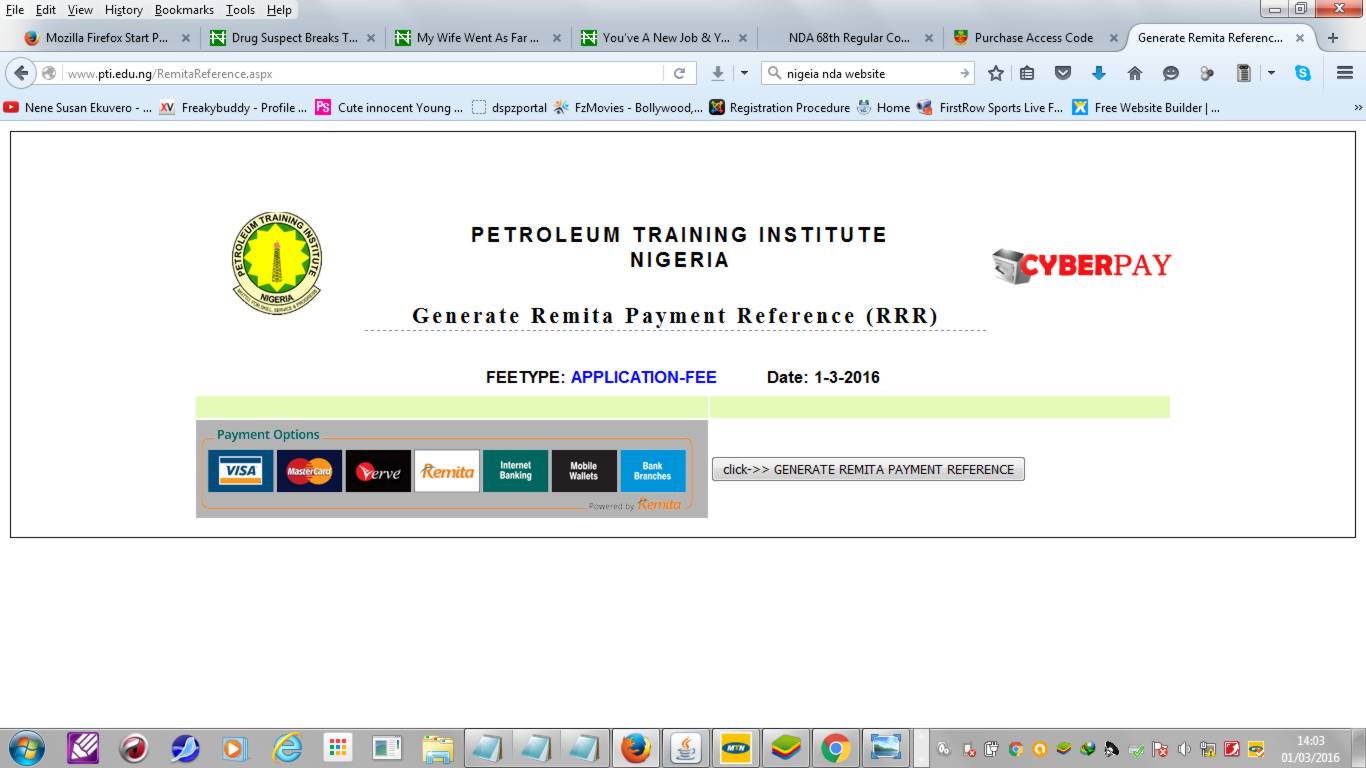Viewport: 1366px width, 768px height.
Task: Pick the Remita payment icon
Action: point(446,471)
